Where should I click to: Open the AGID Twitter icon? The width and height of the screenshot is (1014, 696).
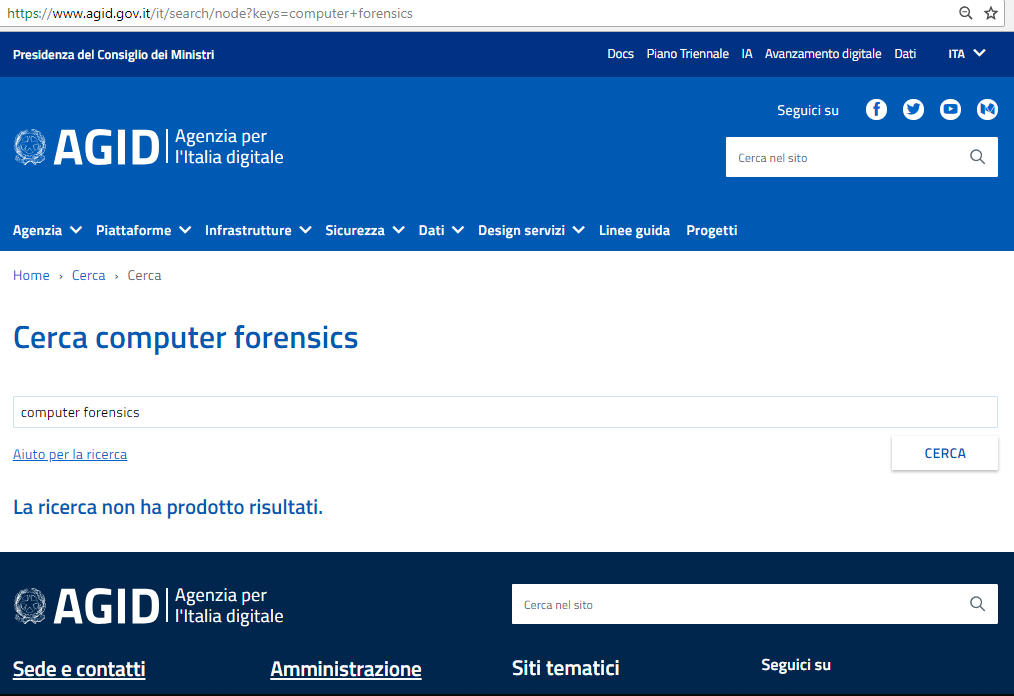(x=913, y=109)
